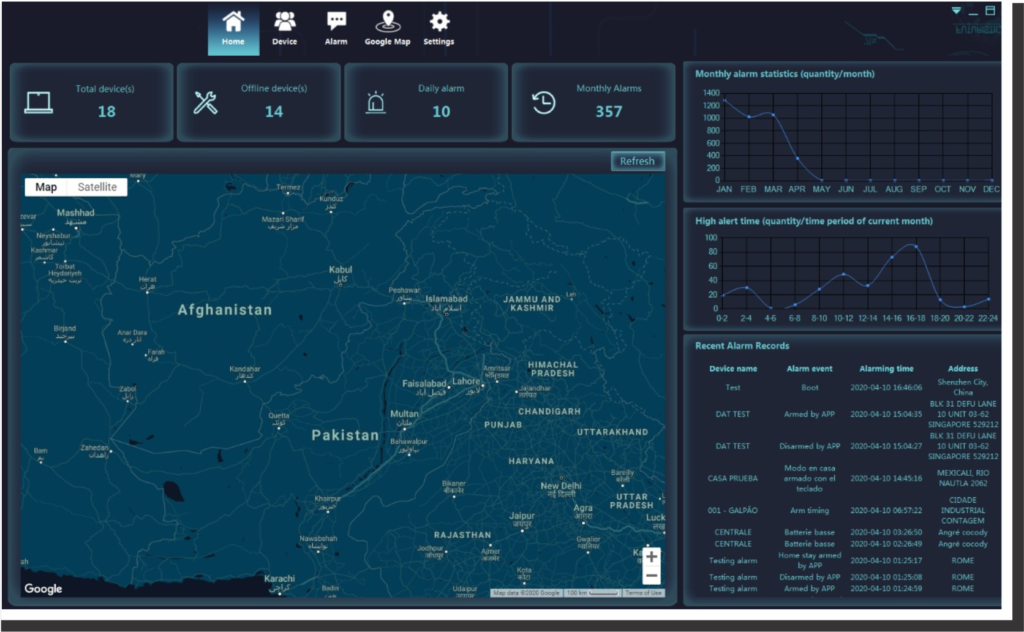Screen dimensions: 1024x632
Task: Select the Map view type
Action: (46, 187)
